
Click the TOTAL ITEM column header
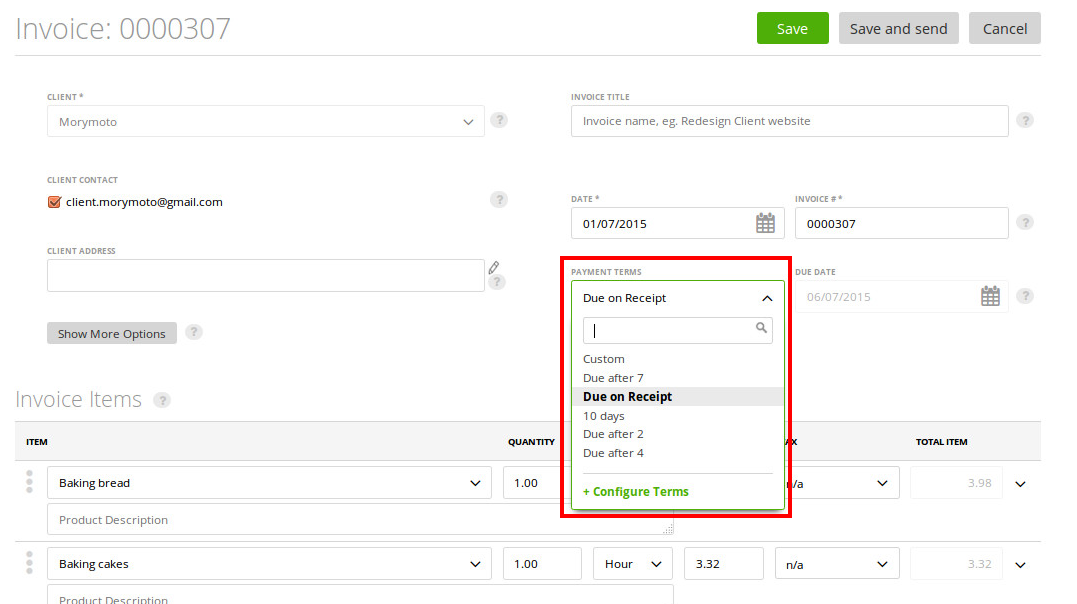pos(941,442)
